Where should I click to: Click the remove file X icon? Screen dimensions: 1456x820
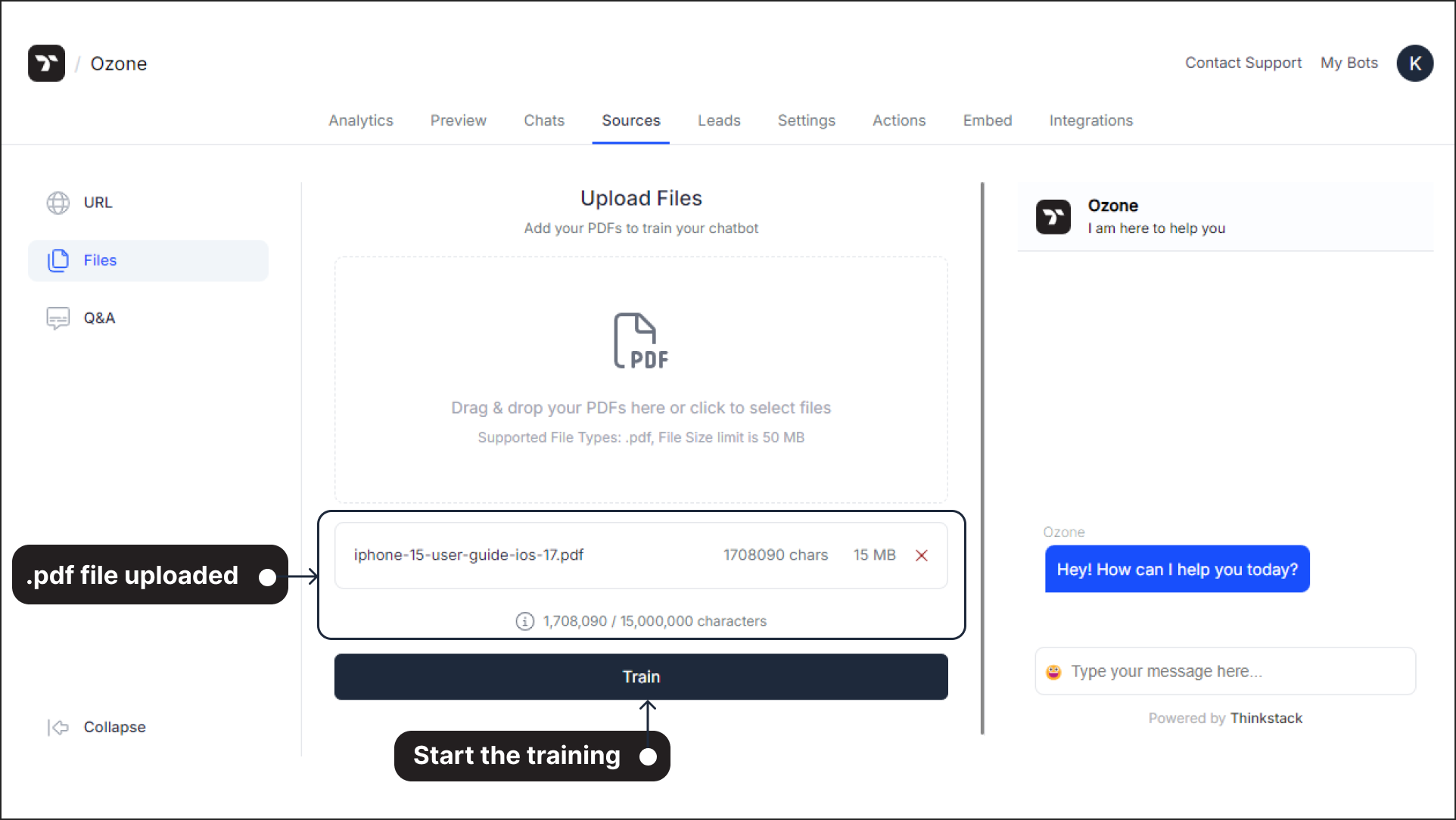point(922,555)
